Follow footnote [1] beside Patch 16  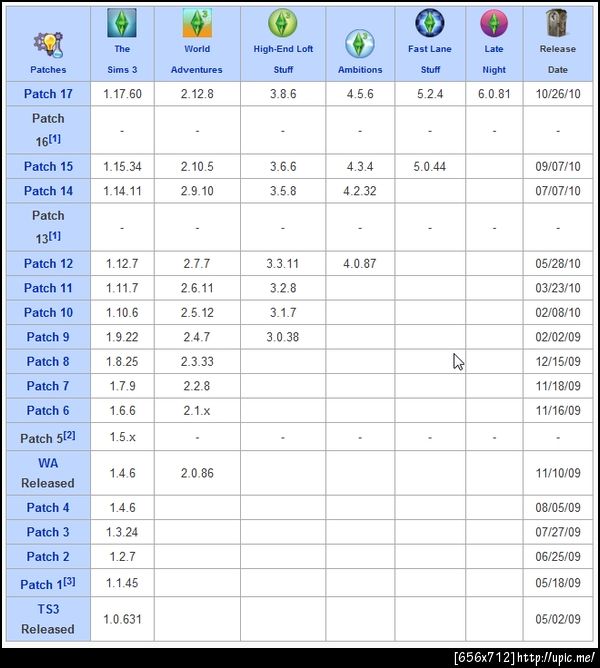point(55,138)
